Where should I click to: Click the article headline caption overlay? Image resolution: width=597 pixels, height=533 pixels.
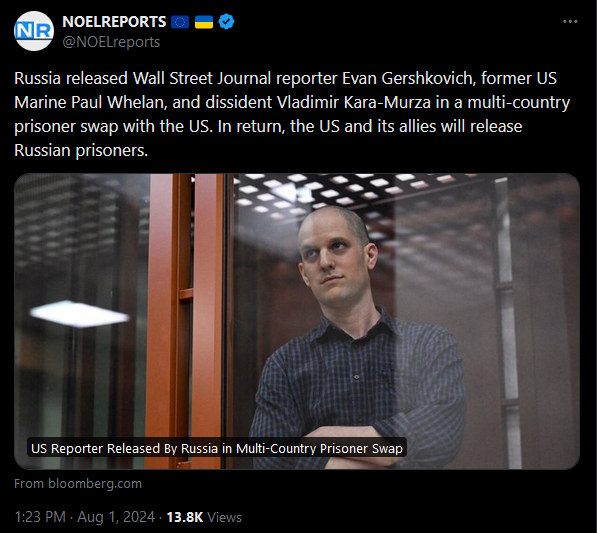click(217, 448)
